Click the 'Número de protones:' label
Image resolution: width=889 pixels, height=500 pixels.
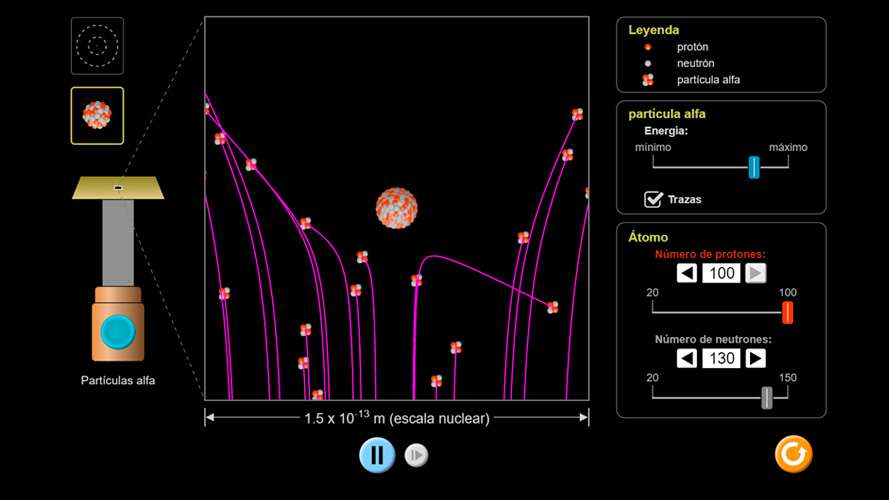click(x=710, y=255)
